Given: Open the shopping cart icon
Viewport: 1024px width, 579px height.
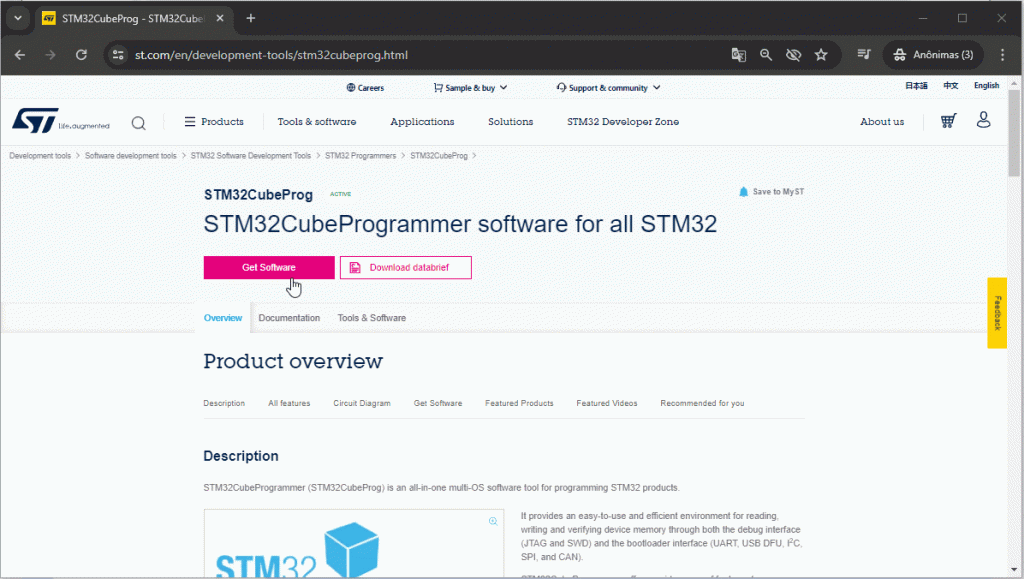Looking at the screenshot, I should pyautogui.click(x=946, y=120).
